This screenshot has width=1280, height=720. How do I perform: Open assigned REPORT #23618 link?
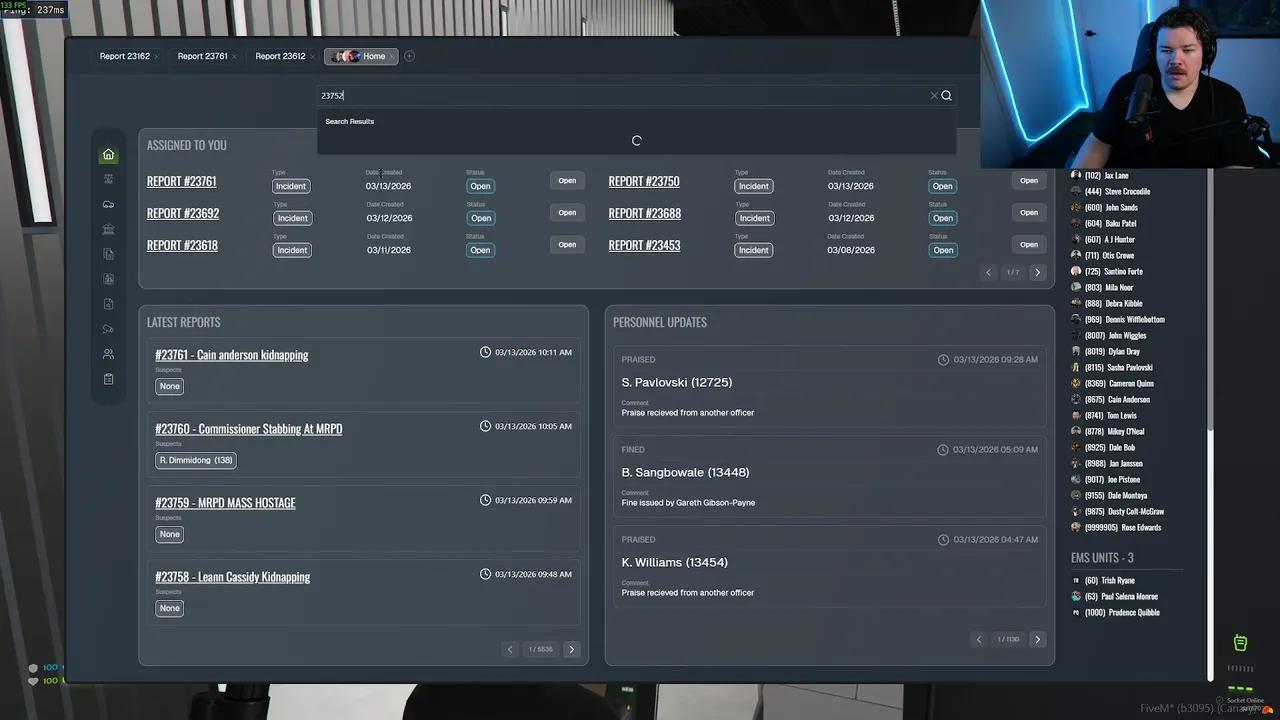coord(182,245)
